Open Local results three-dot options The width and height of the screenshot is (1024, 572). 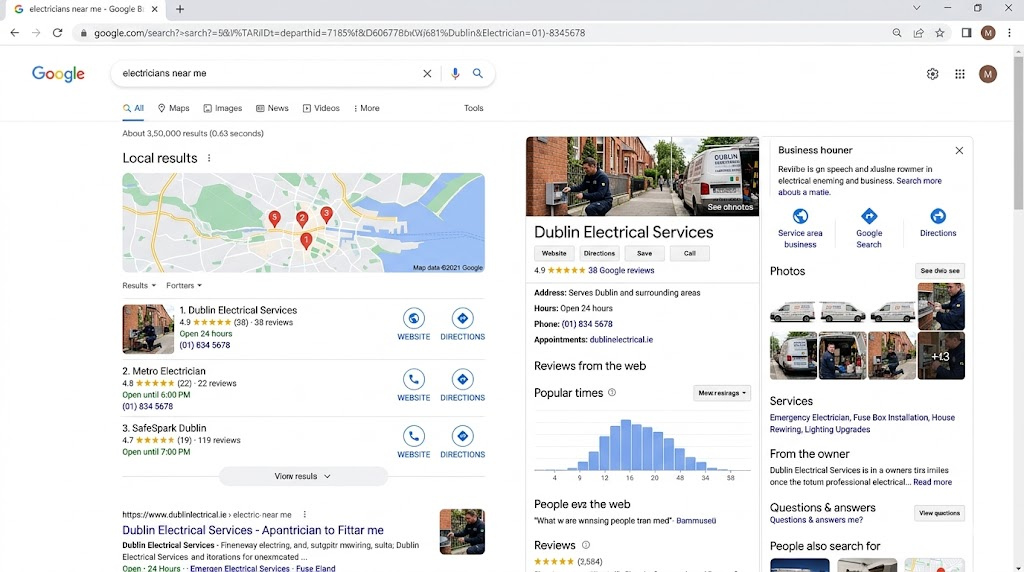tap(209, 158)
